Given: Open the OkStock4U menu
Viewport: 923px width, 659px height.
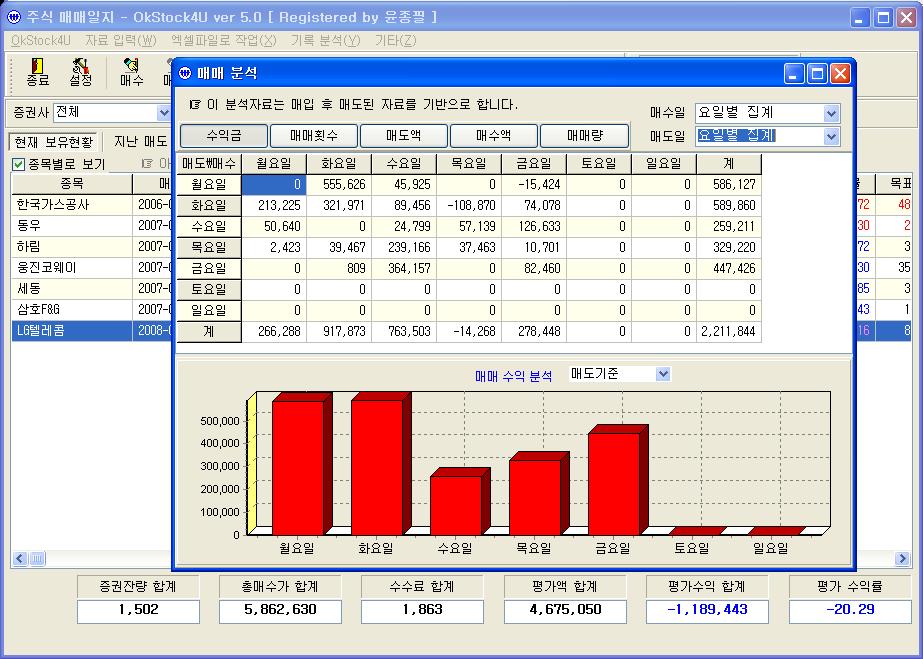Looking at the screenshot, I should tap(41, 41).
